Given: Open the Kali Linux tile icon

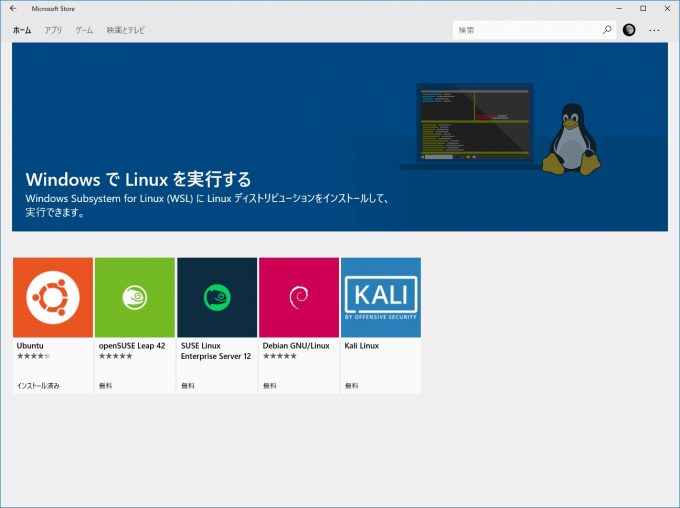Looking at the screenshot, I should coord(381,297).
